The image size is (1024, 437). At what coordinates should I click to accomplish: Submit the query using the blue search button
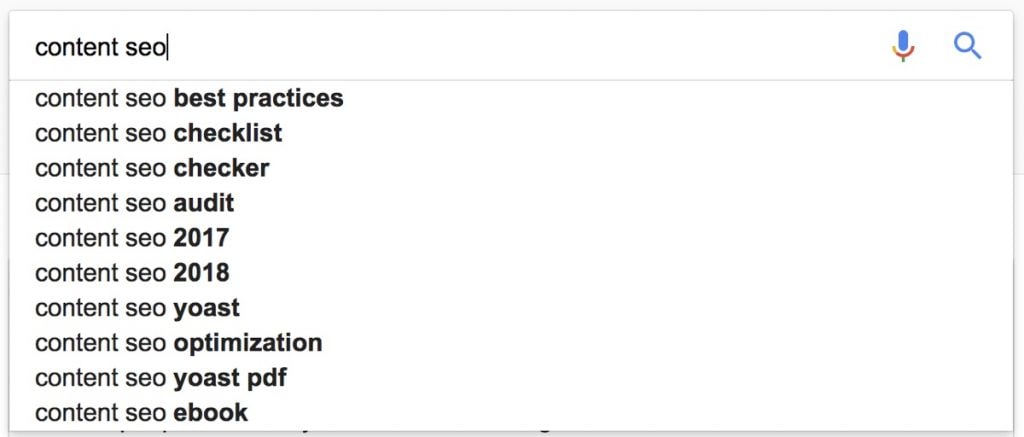click(967, 46)
